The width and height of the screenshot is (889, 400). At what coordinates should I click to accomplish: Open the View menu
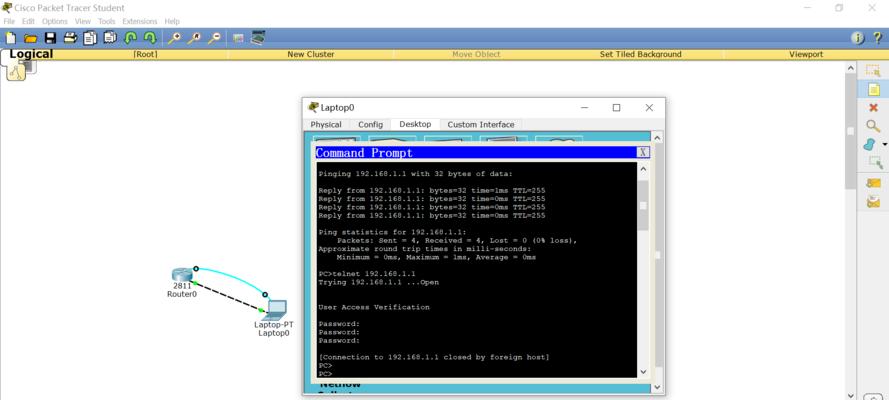[x=83, y=22]
